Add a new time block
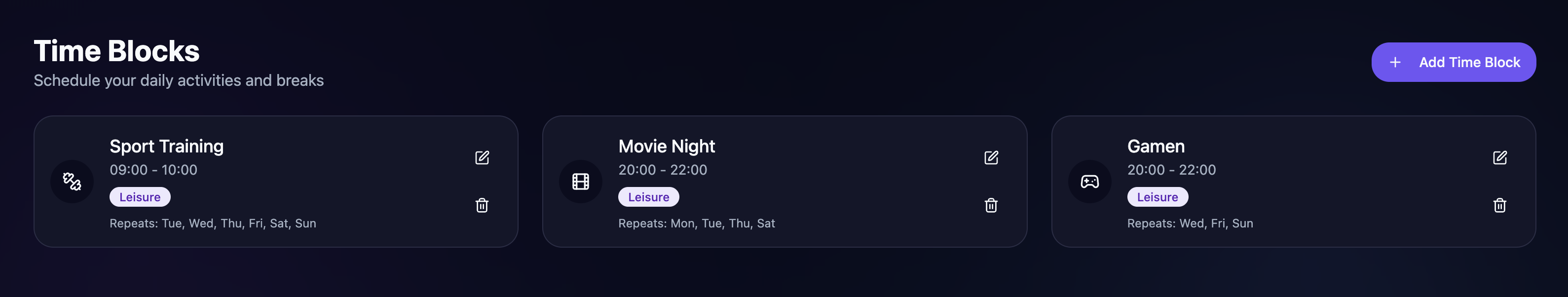This screenshot has height=297, width=1568. [x=1454, y=62]
